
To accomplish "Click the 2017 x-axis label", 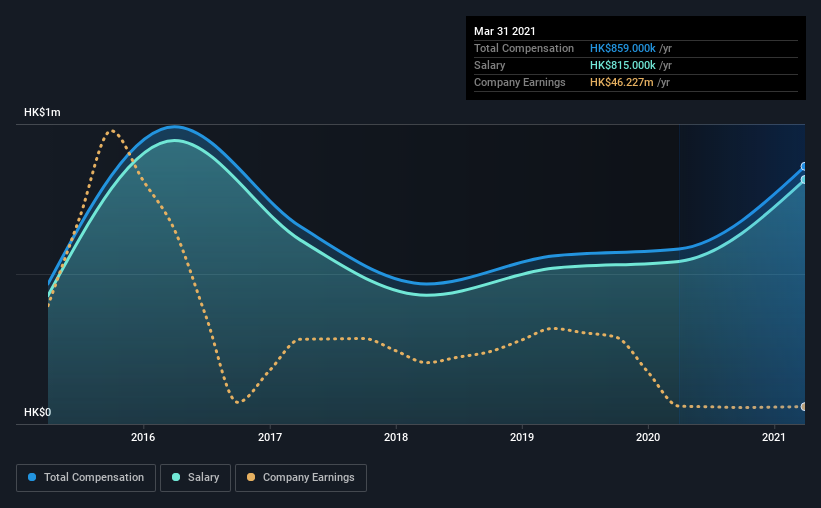I will pyautogui.click(x=270, y=437).
